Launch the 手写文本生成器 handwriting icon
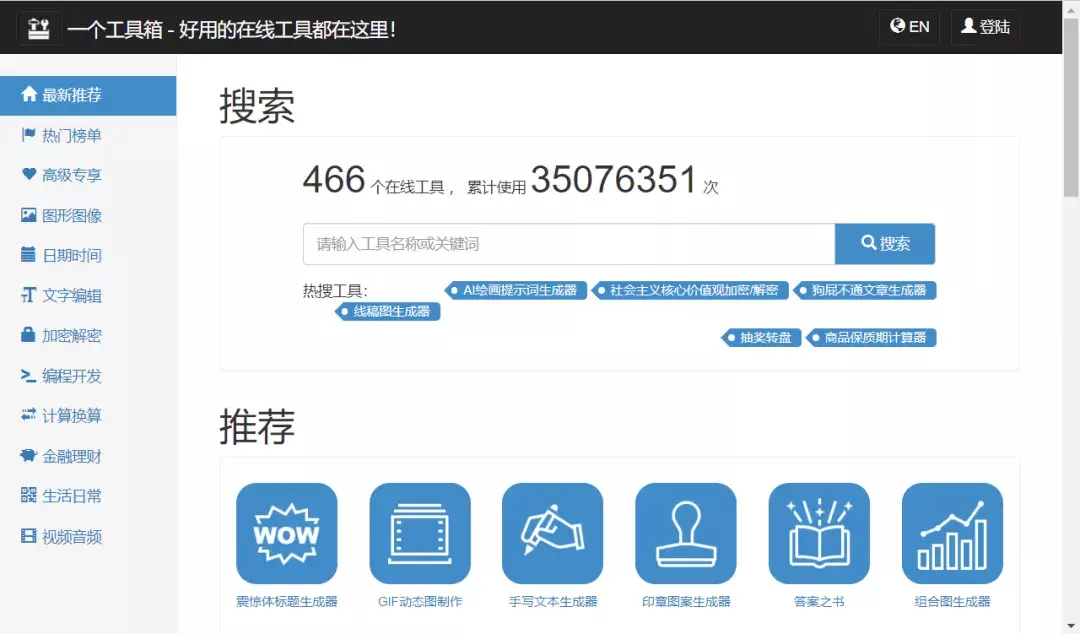Screen dimensions: 1080x634 [552, 534]
